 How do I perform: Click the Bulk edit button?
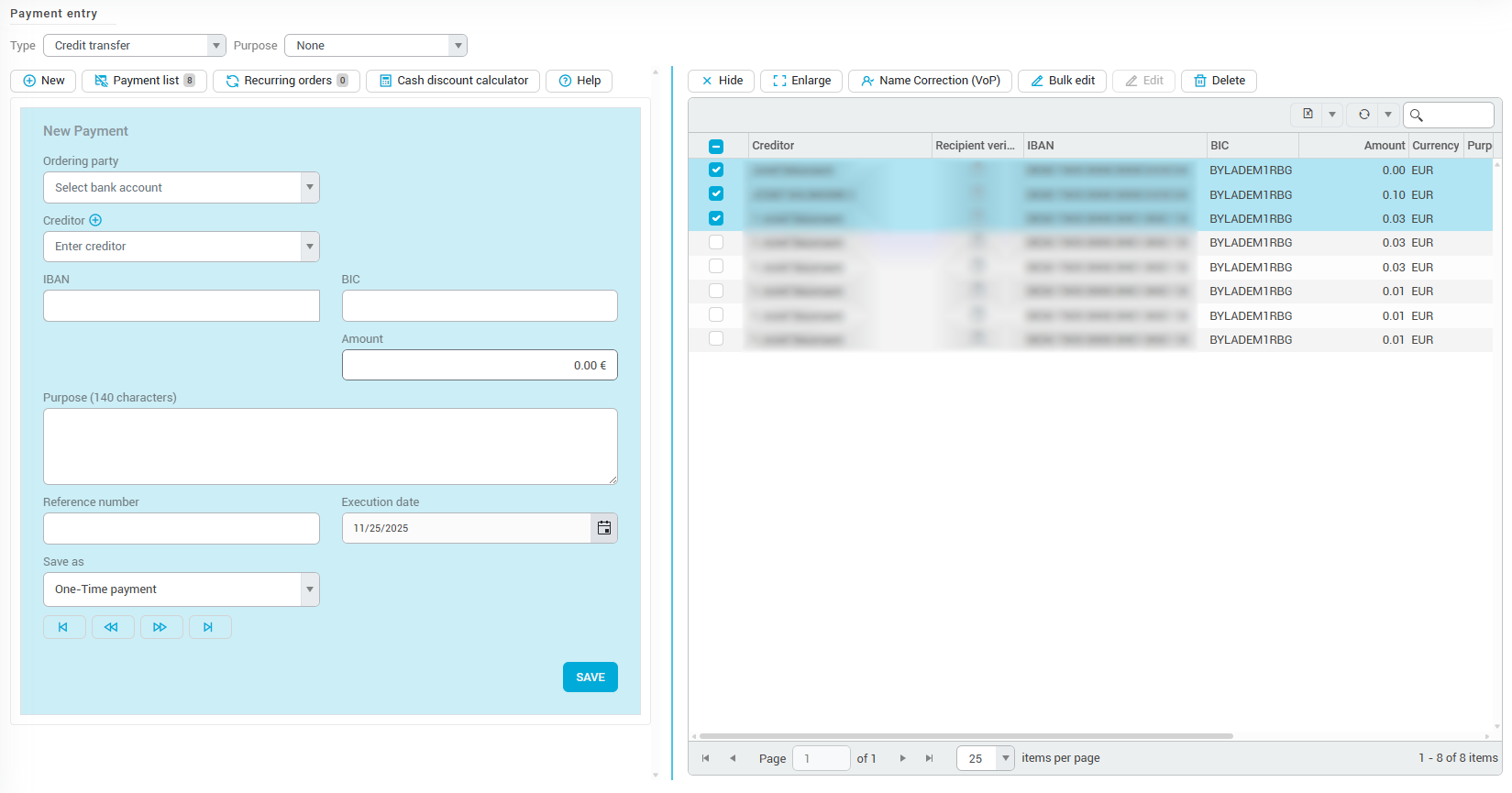pos(1063,81)
